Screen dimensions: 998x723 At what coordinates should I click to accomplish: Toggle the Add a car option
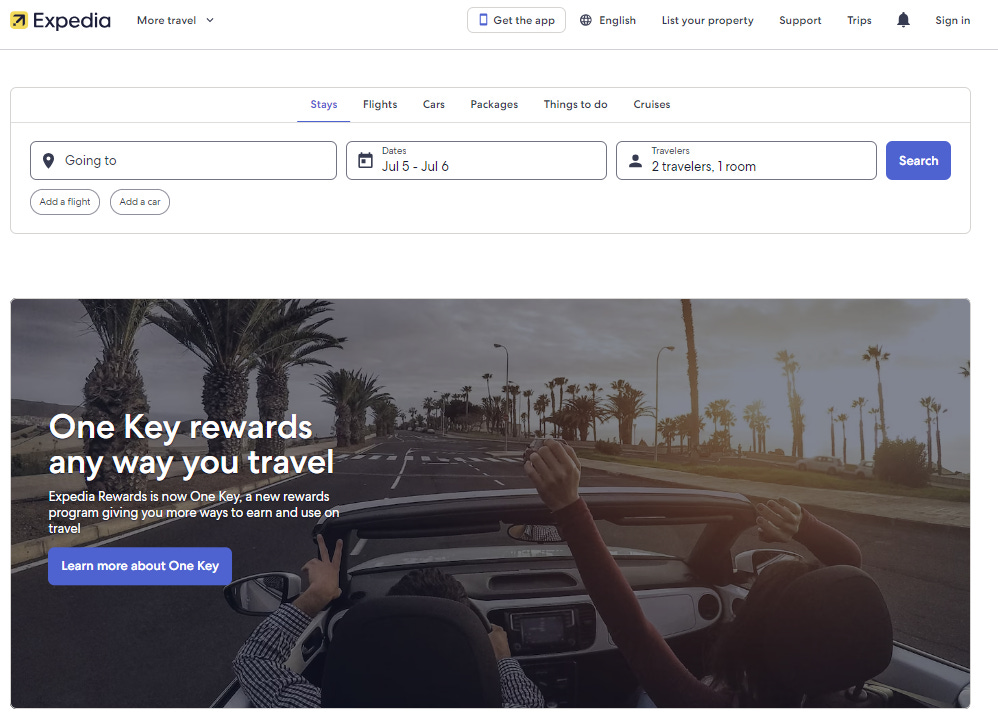139,202
